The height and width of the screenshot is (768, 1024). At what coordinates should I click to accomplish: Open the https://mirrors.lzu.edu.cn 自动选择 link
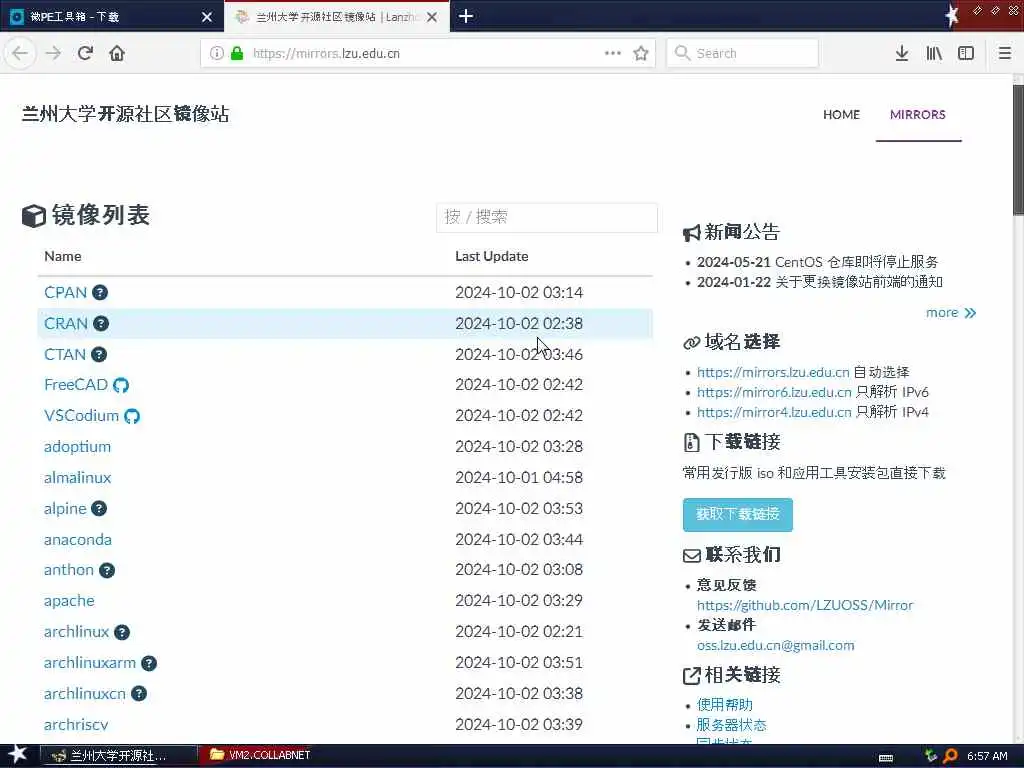[x=773, y=372]
